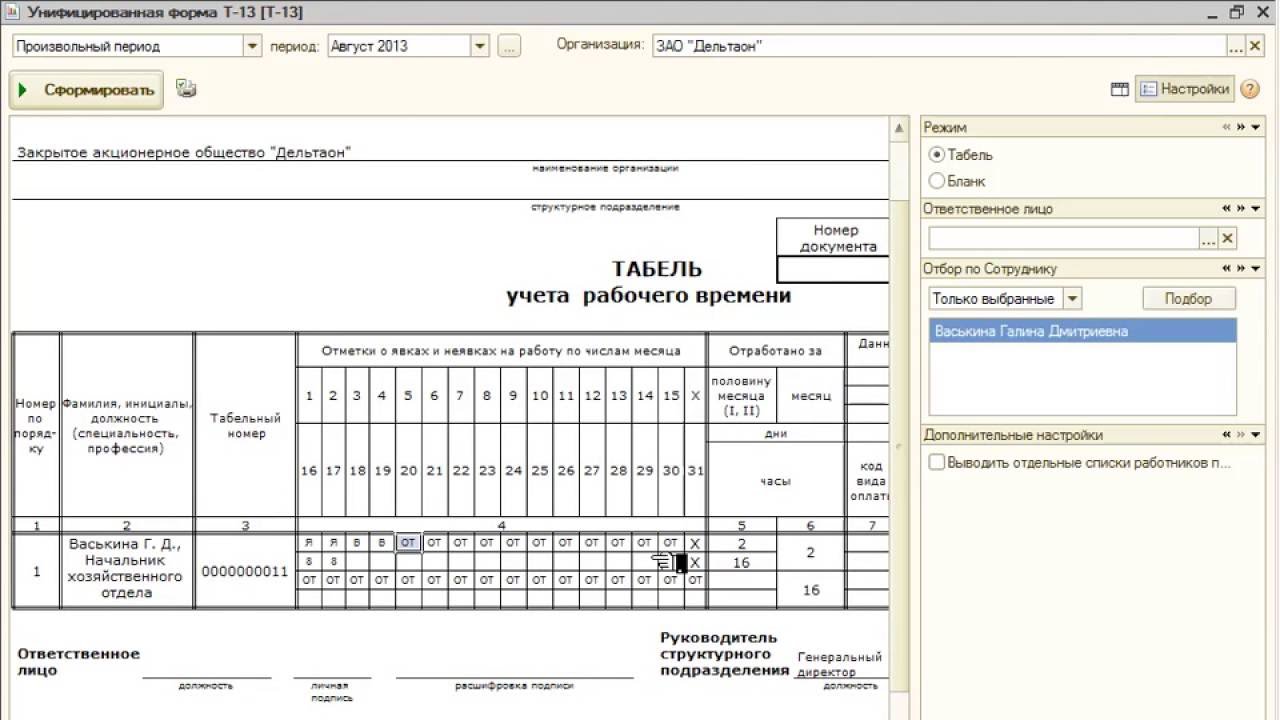
Task: Click the Закрытое акционерное общество "Дельтаон" text
Action: [184, 152]
